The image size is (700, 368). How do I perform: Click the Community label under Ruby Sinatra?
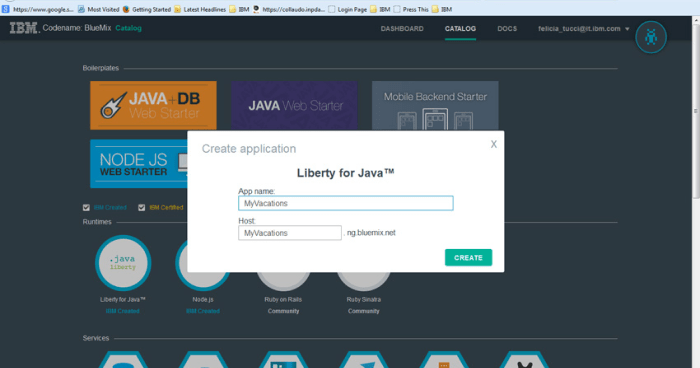363,311
